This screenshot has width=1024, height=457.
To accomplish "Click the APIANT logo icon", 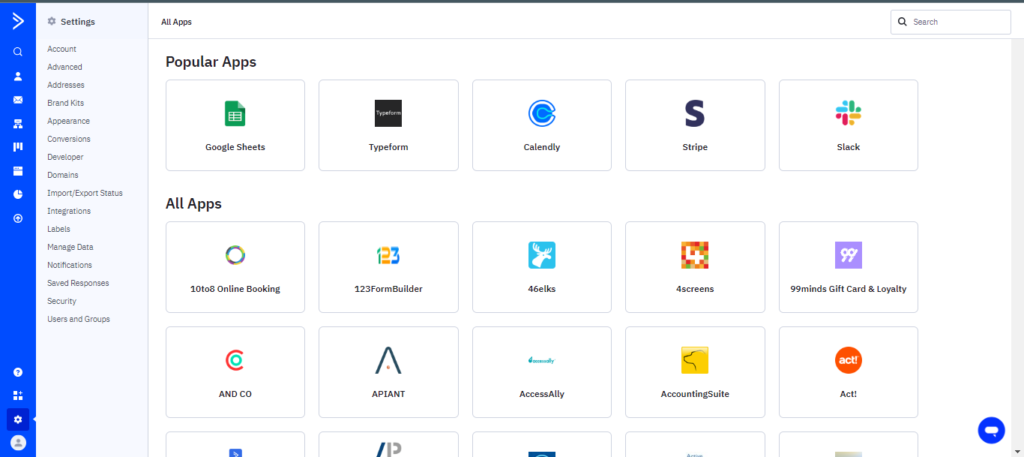I will point(388,360).
